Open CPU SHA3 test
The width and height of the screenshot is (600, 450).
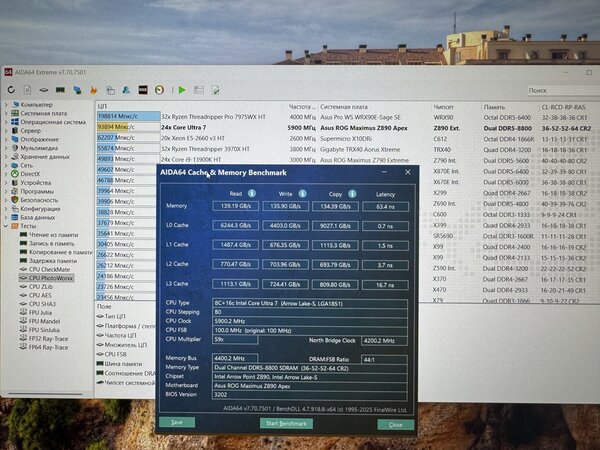tap(42, 304)
